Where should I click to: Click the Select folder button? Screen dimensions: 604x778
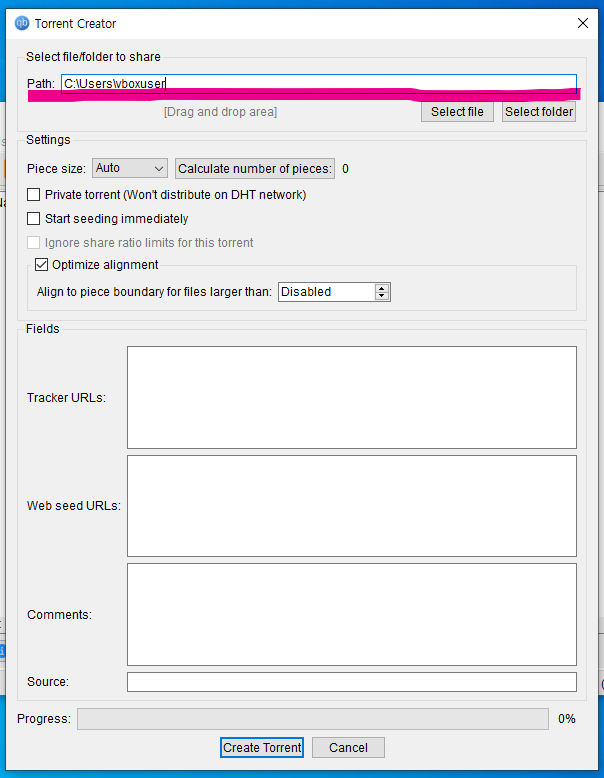point(538,112)
